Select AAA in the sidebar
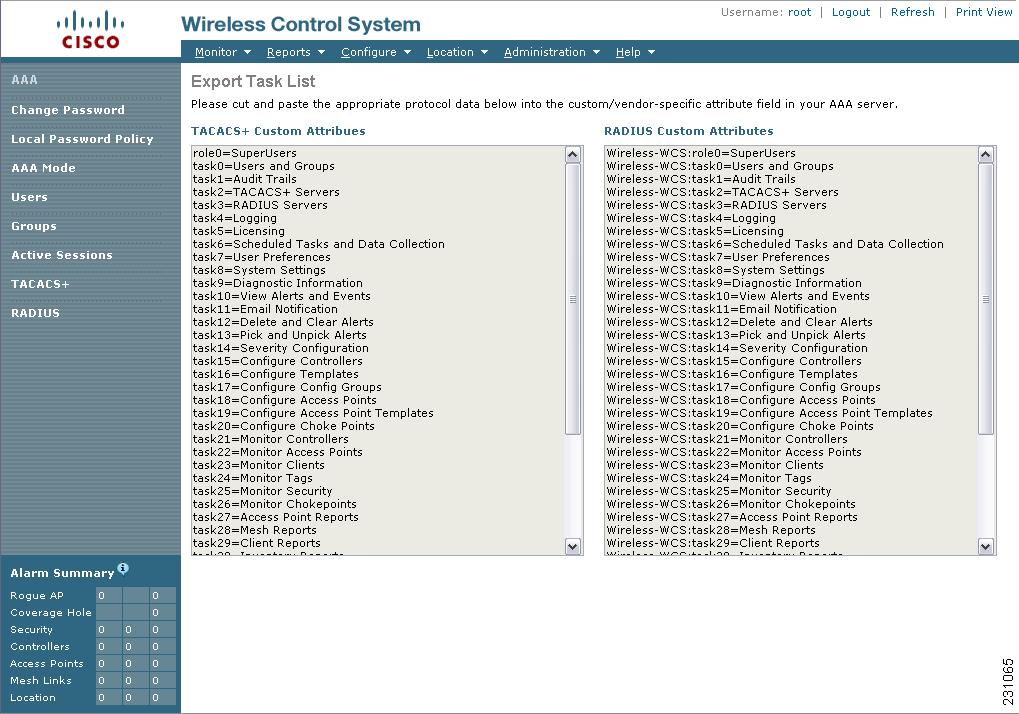1019x714 pixels. [x=25, y=80]
